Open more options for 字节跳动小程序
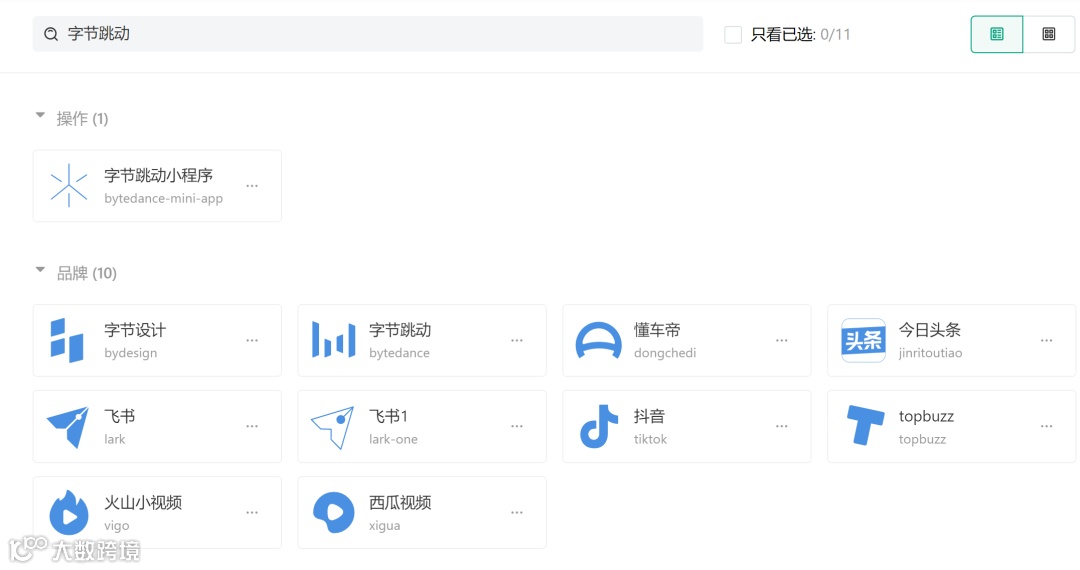This screenshot has width=1080, height=570. pos(252,186)
